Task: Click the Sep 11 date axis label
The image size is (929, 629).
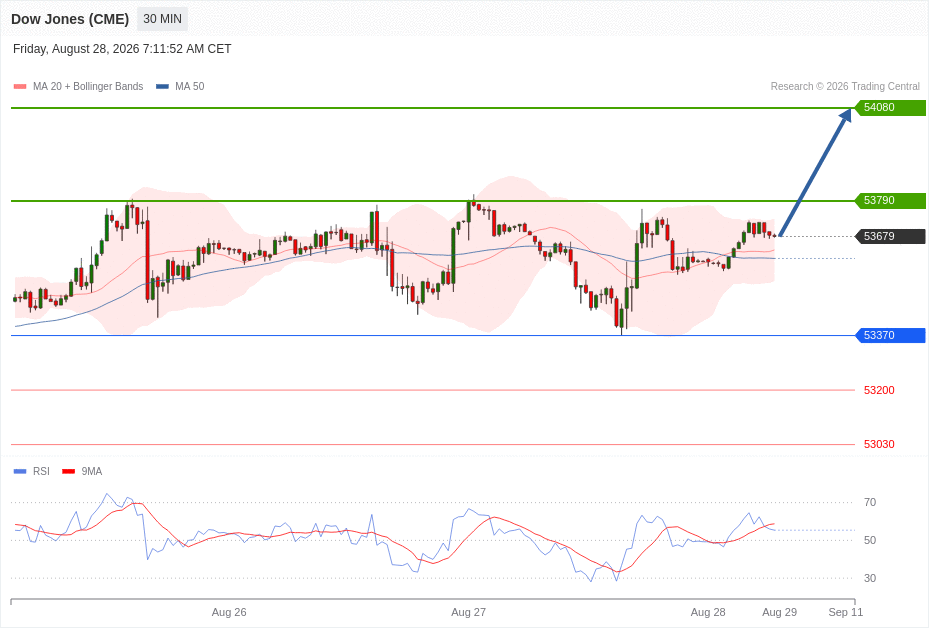Action: (846, 612)
